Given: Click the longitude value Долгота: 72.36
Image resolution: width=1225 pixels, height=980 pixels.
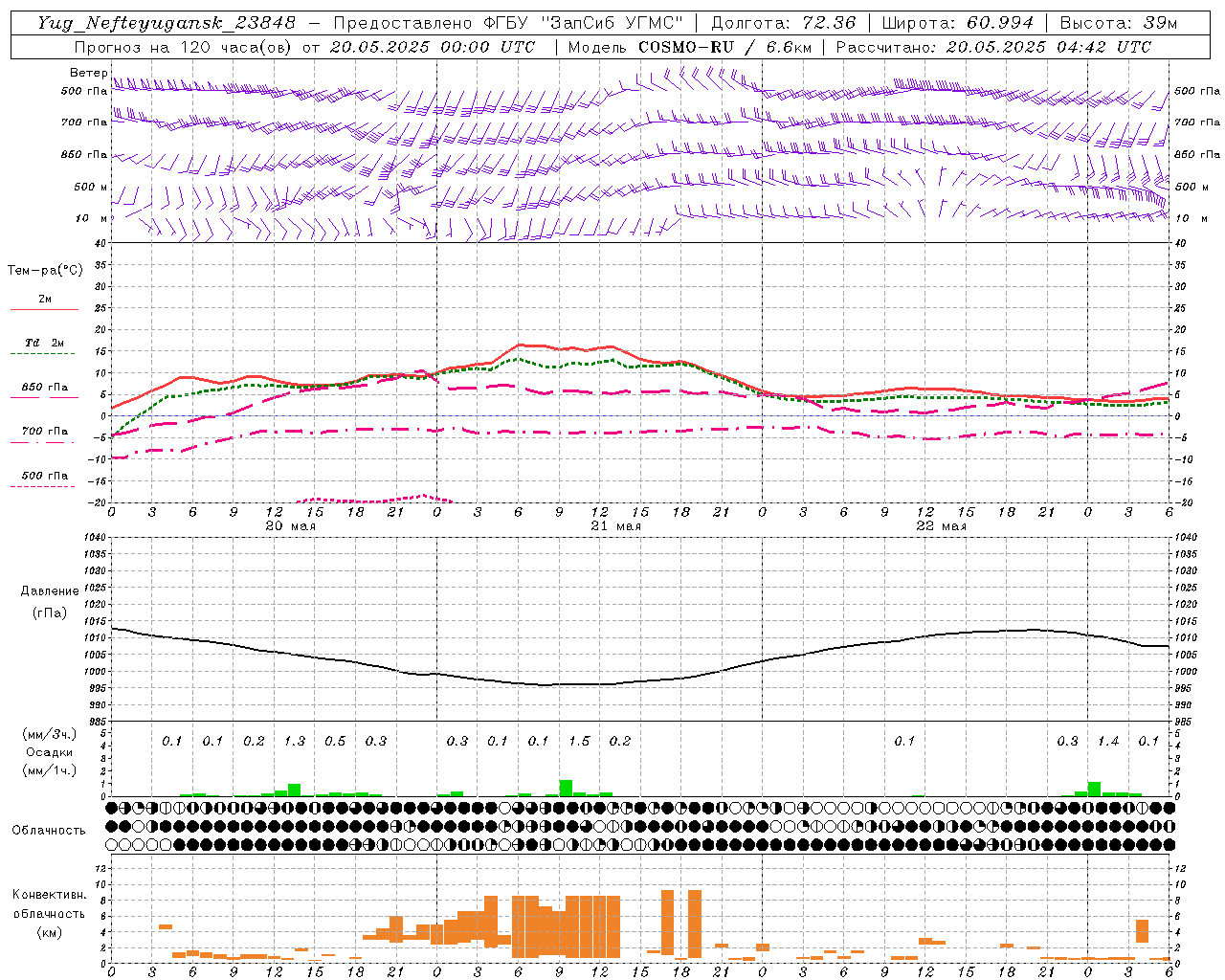Looking at the screenshot, I should click(783, 23).
